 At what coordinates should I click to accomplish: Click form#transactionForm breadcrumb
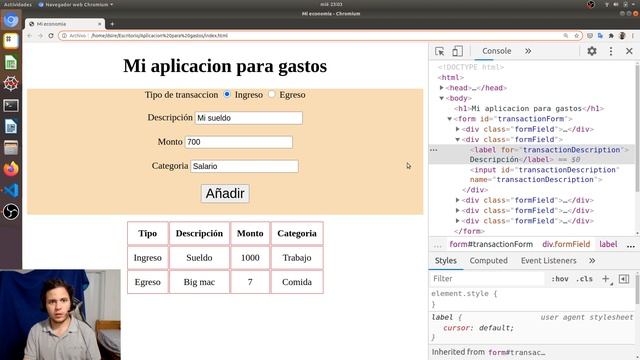tap(491, 244)
